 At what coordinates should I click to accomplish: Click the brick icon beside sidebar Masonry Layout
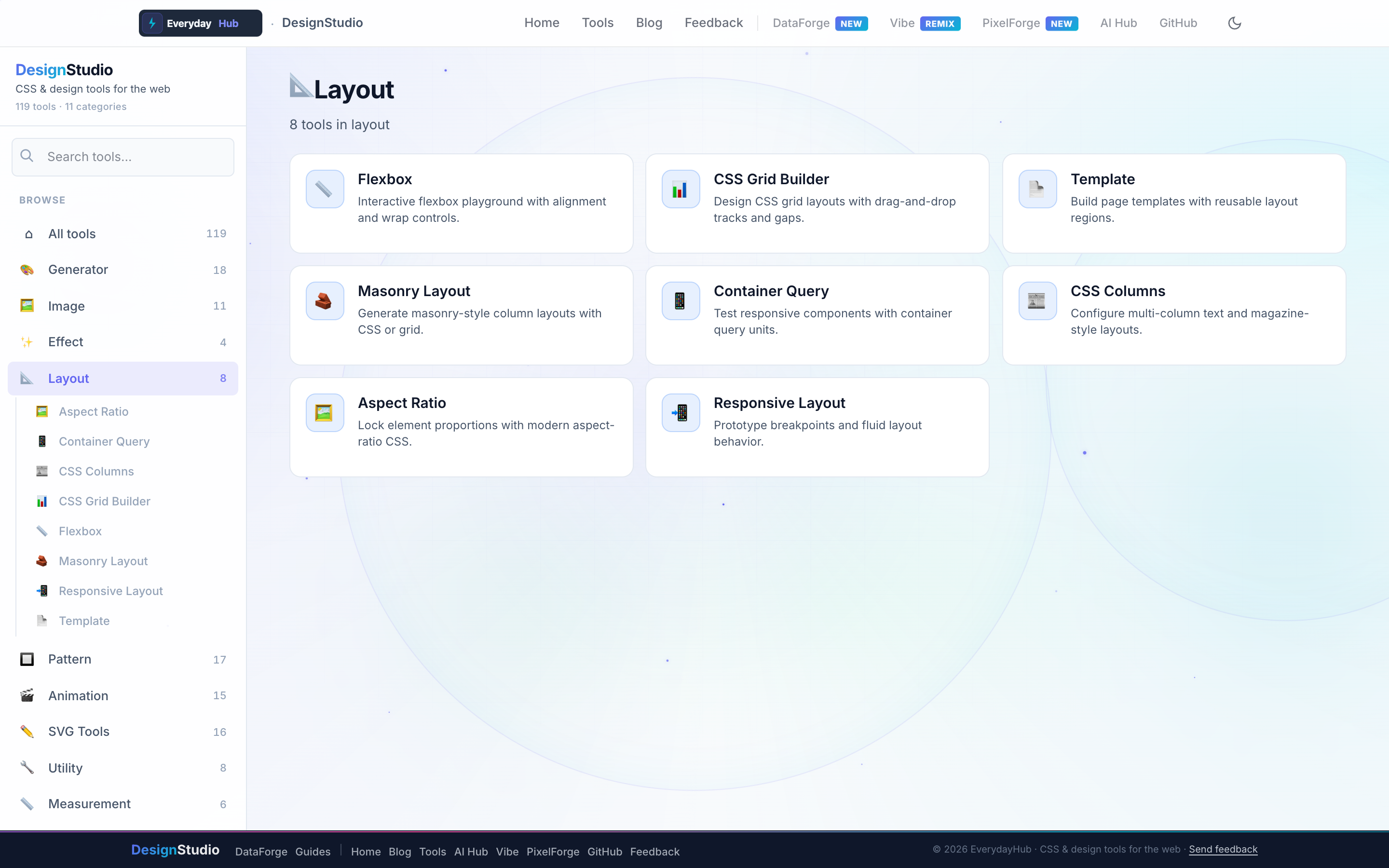42,561
